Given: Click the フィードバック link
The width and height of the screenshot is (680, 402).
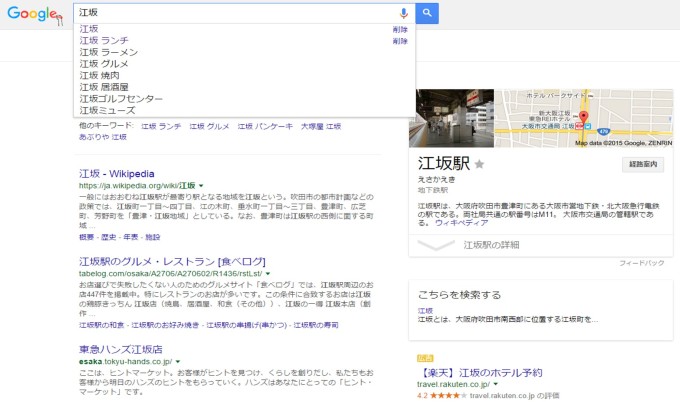Looking at the screenshot, I should tap(641, 263).
